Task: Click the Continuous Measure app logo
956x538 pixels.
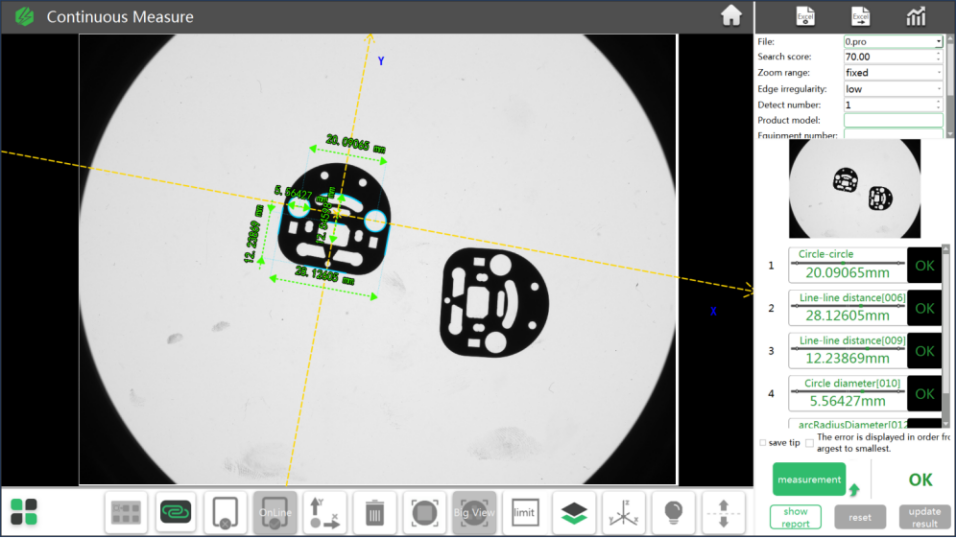Action: pyautogui.click(x=24, y=16)
